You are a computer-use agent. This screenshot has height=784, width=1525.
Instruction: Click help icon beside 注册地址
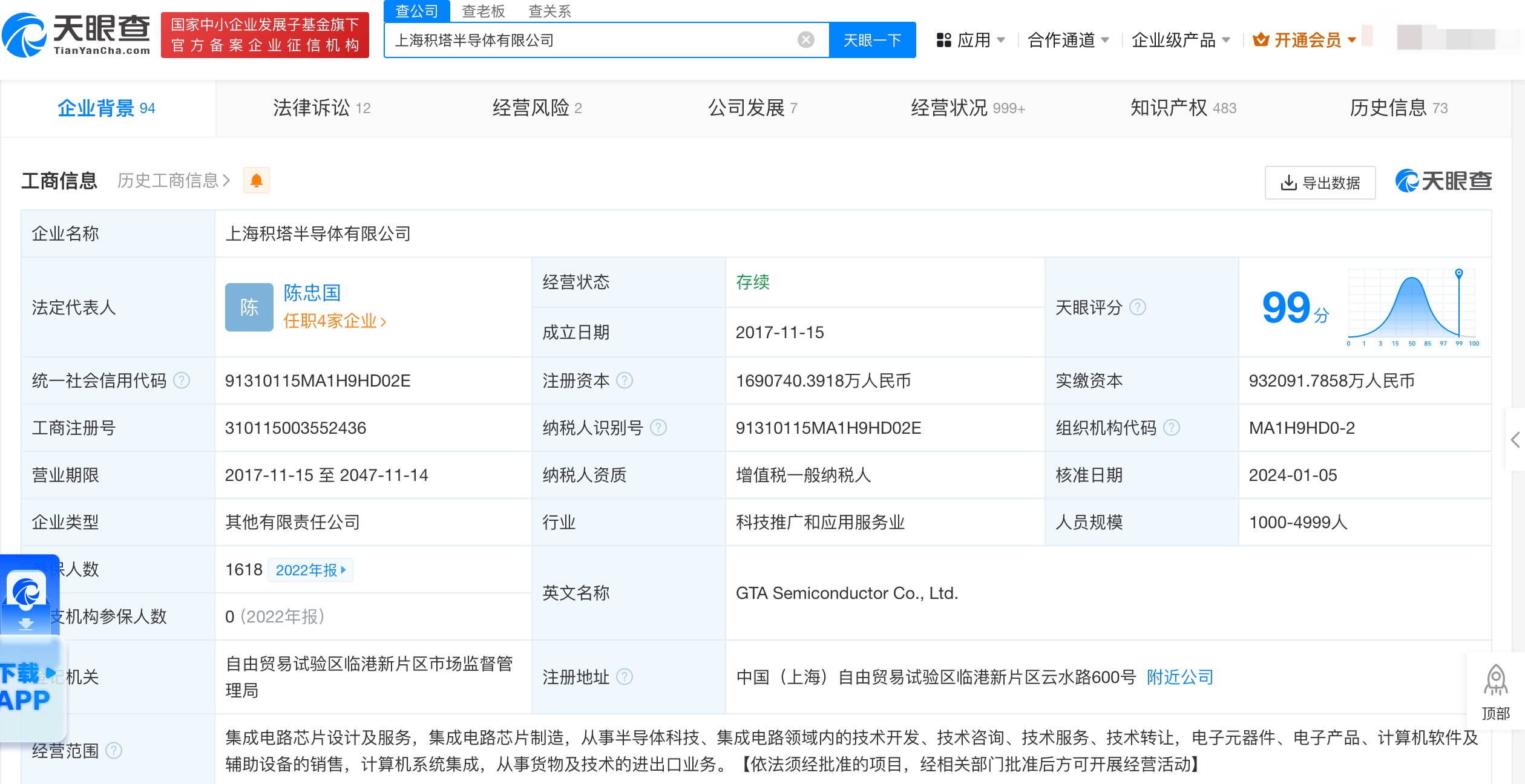pyautogui.click(x=625, y=677)
